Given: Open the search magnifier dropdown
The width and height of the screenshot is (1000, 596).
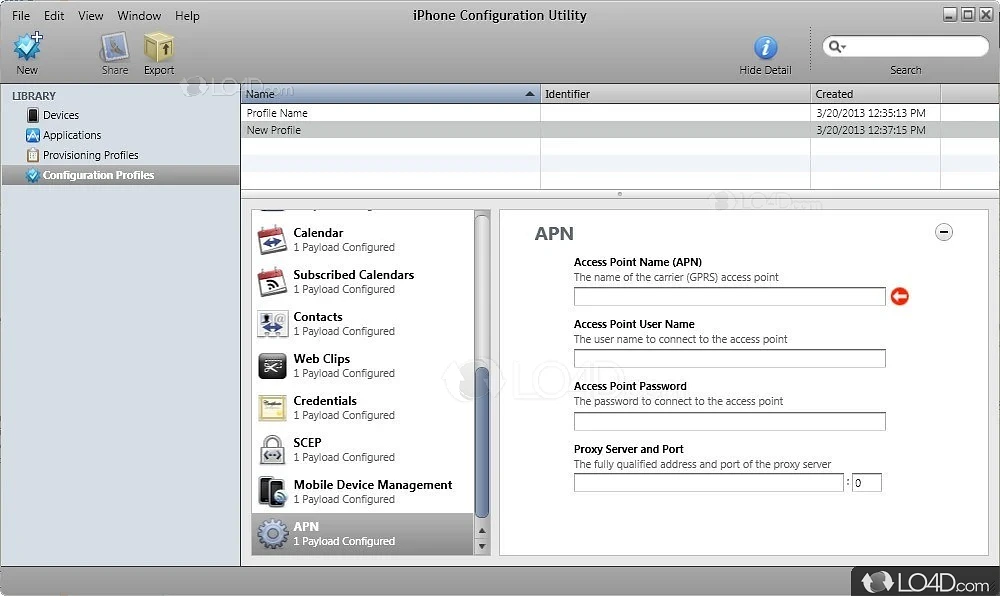Looking at the screenshot, I should 835,47.
